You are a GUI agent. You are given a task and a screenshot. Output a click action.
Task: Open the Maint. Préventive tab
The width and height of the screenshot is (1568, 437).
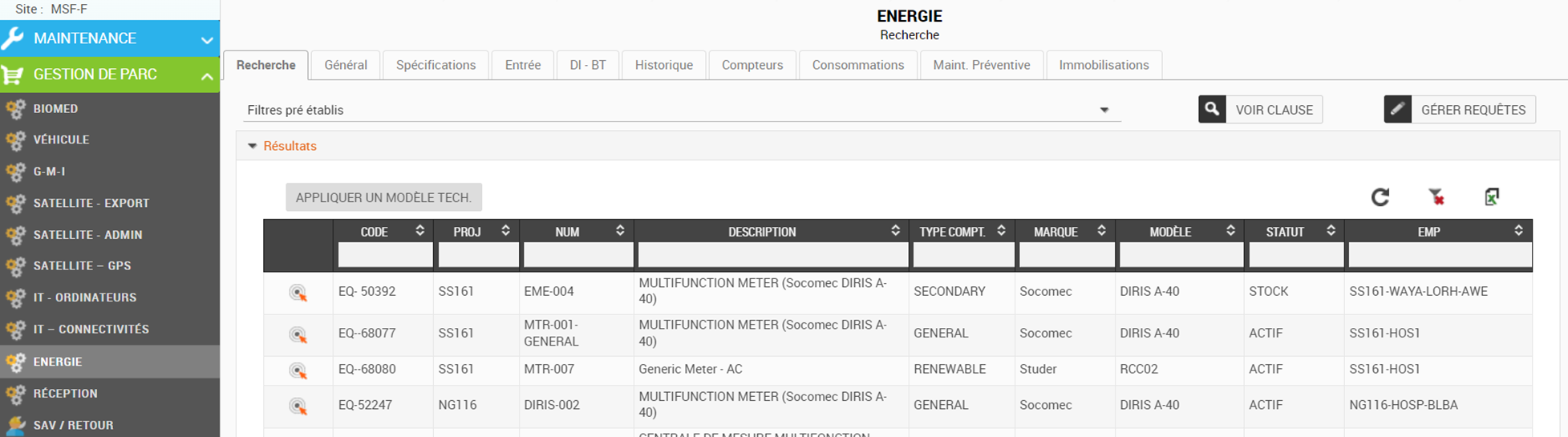[981, 65]
